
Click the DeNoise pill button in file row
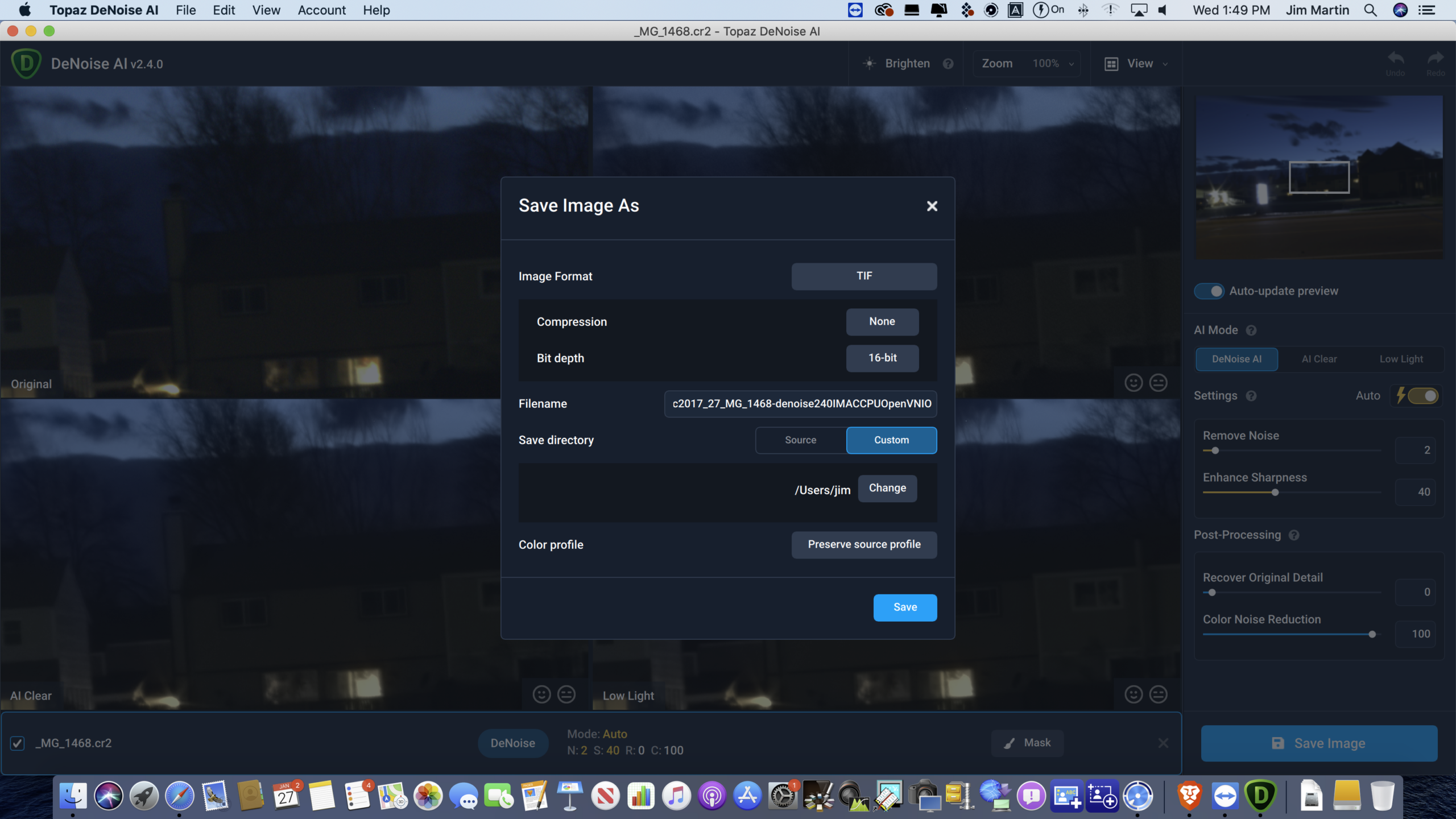point(513,743)
